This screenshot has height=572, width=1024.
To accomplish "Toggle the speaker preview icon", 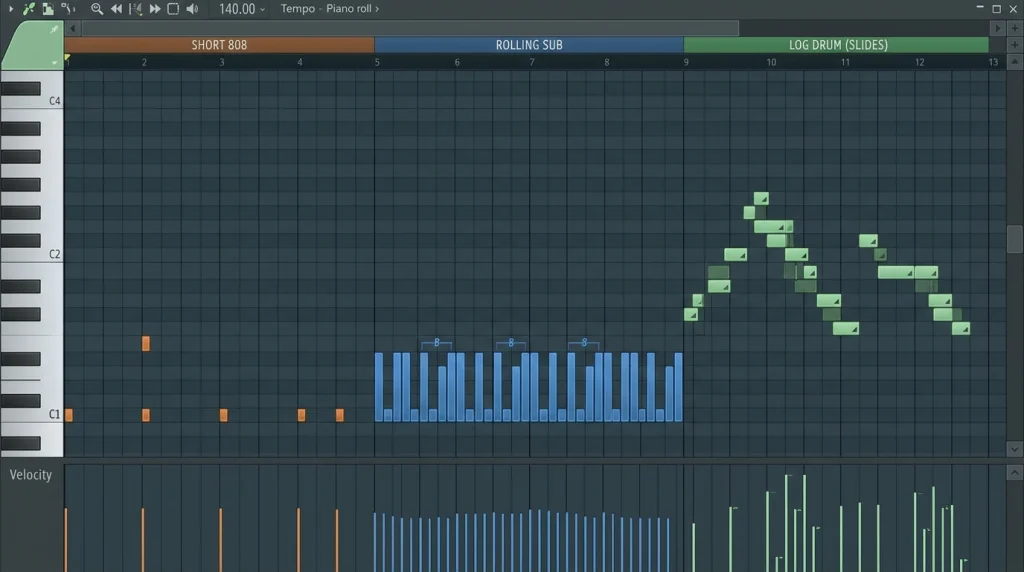I will click(x=192, y=8).
